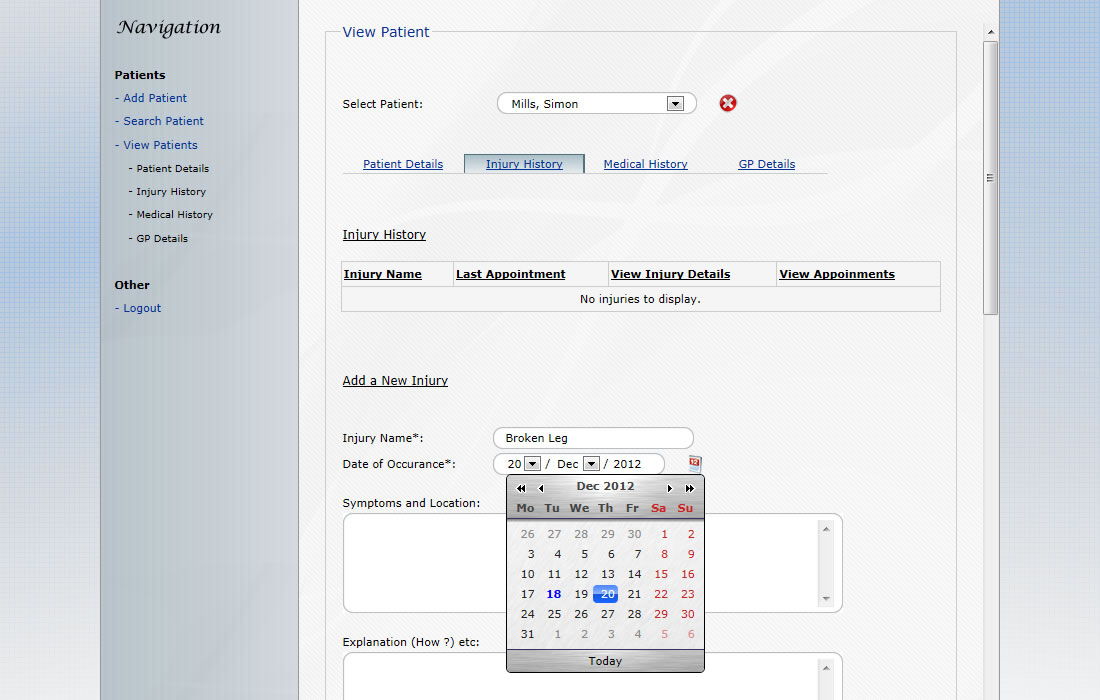This screenshot has height=700, width=1100.
Task: Click the Injury Name input field
Action: 593,438
